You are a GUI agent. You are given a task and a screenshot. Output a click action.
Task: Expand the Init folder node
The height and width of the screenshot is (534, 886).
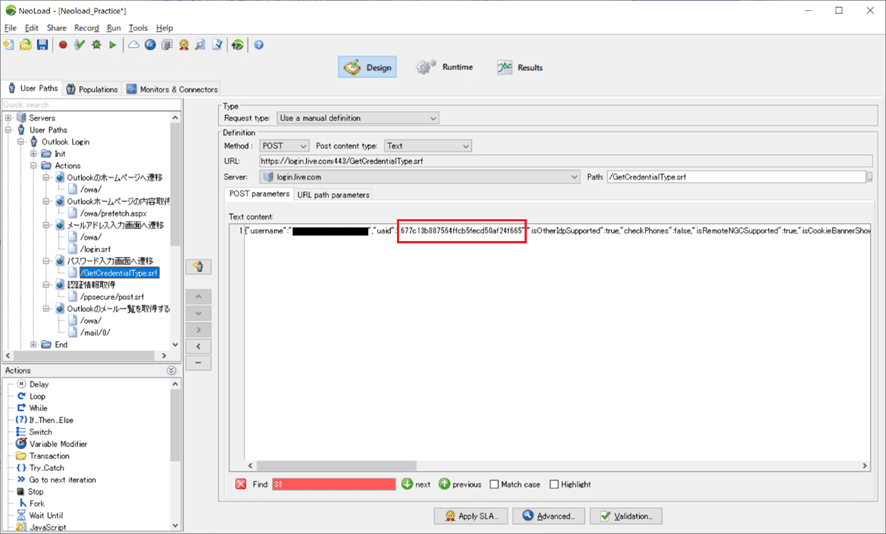[33, 154]
